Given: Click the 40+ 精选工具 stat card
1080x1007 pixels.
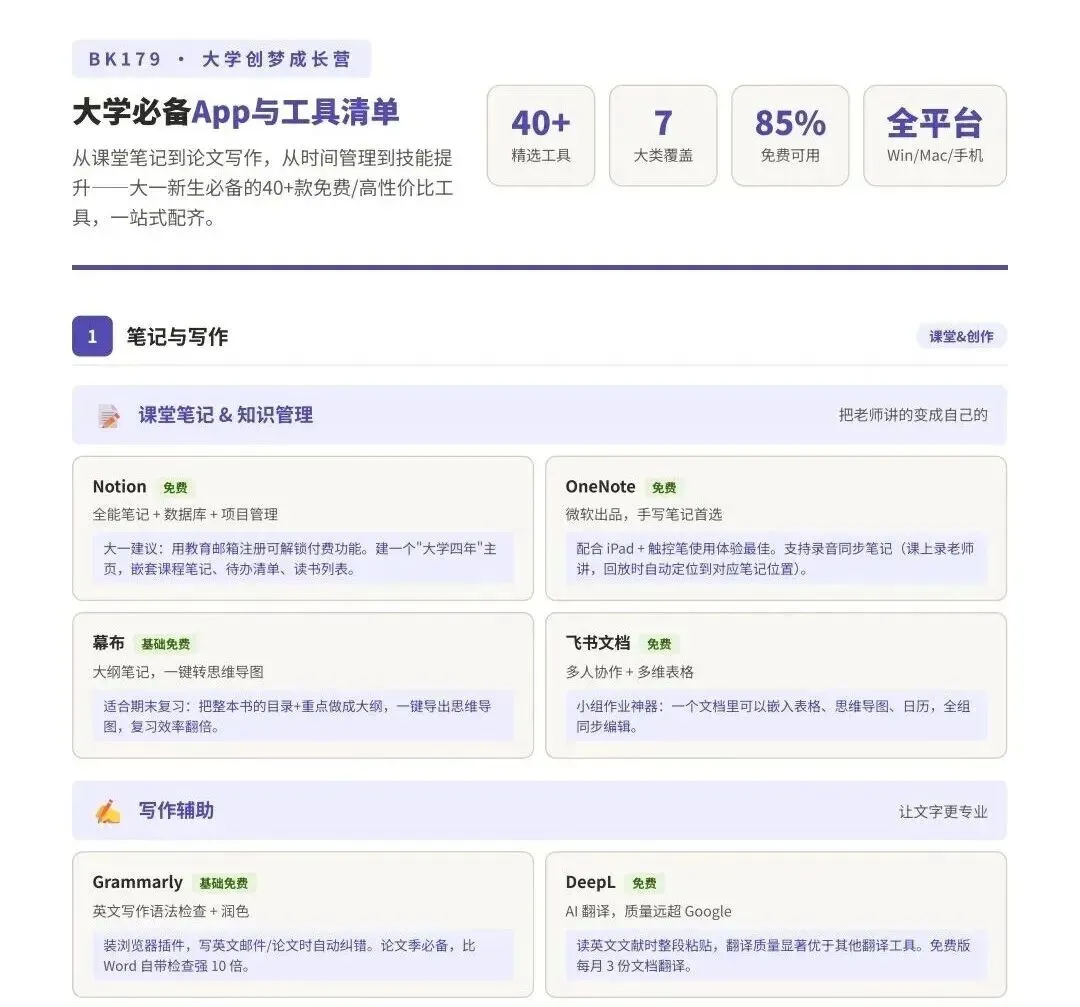Looking at the screenshot, I should click(541, 136).
